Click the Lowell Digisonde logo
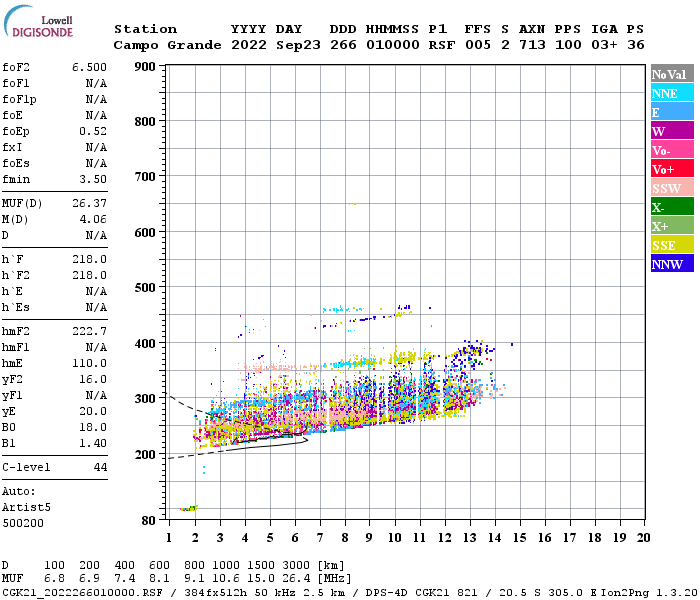 click(38, 21)
